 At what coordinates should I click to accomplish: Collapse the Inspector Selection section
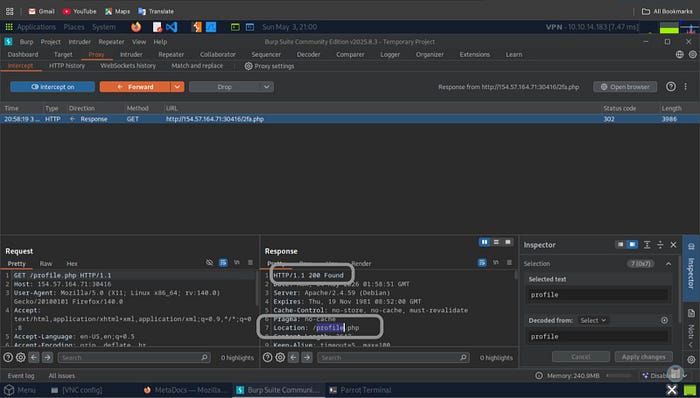coord(668,264)
